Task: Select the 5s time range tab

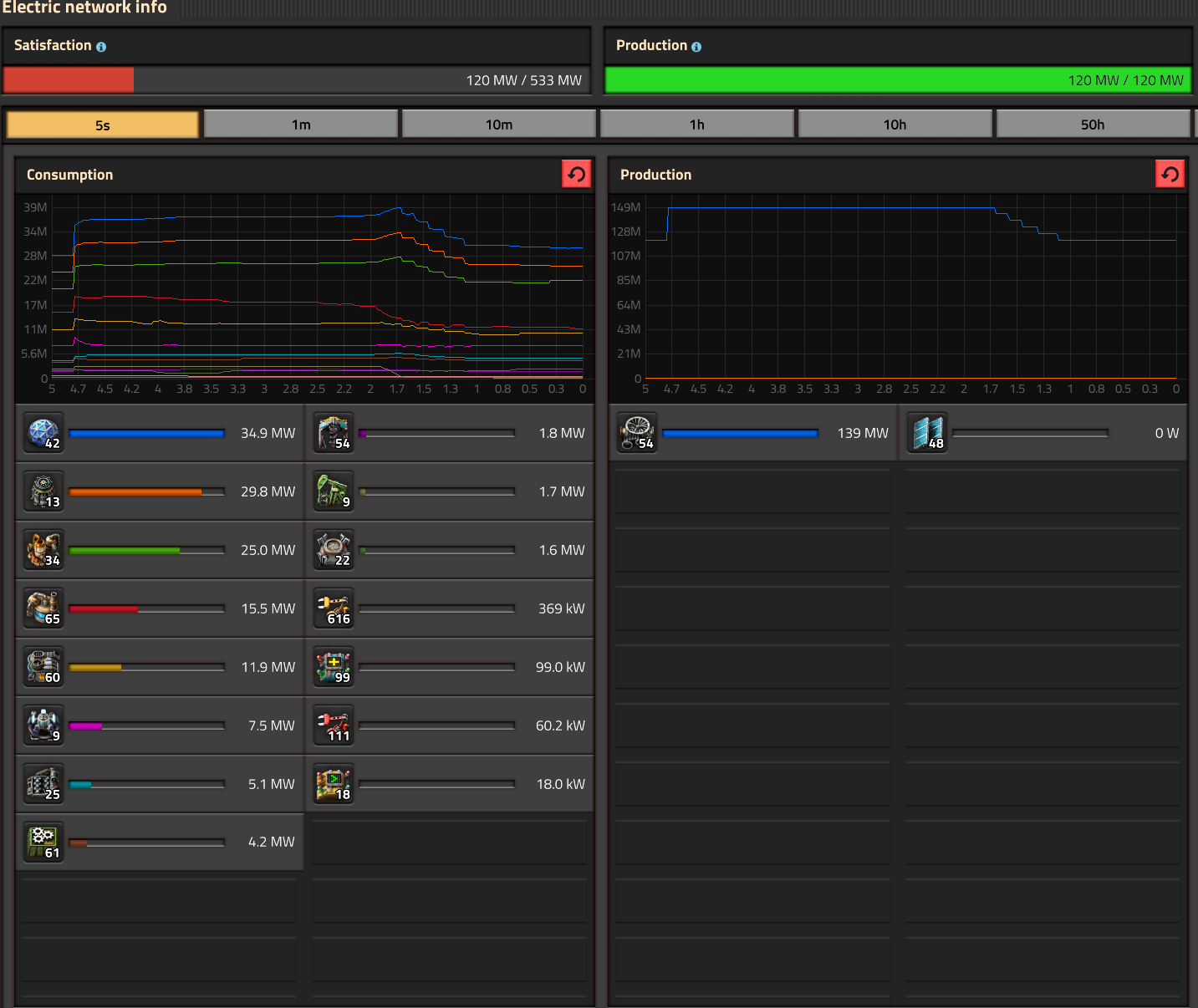Action: pyautogui.click(x=102, y=125)
